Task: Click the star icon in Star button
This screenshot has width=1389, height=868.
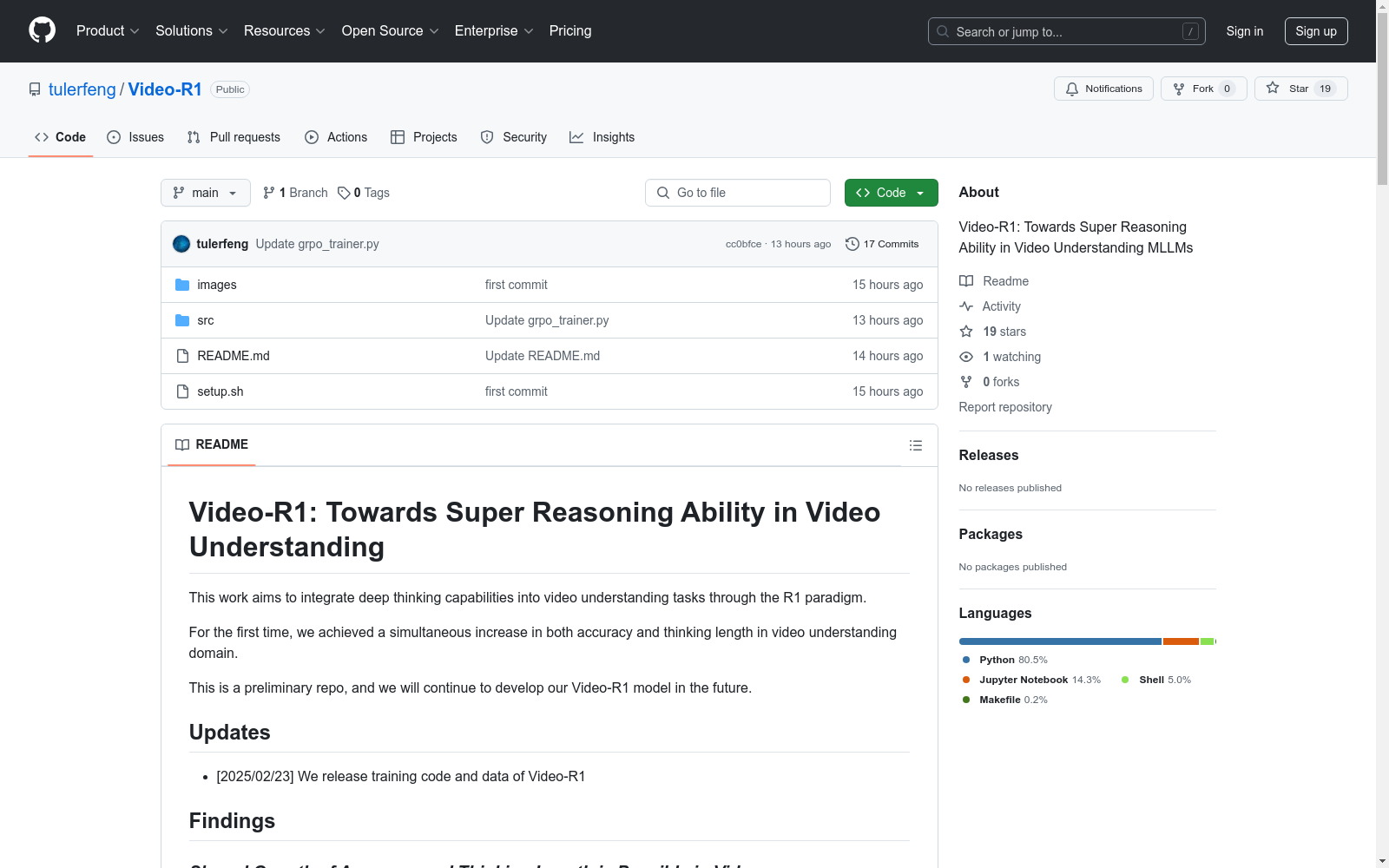Action: pos(1273,88)
